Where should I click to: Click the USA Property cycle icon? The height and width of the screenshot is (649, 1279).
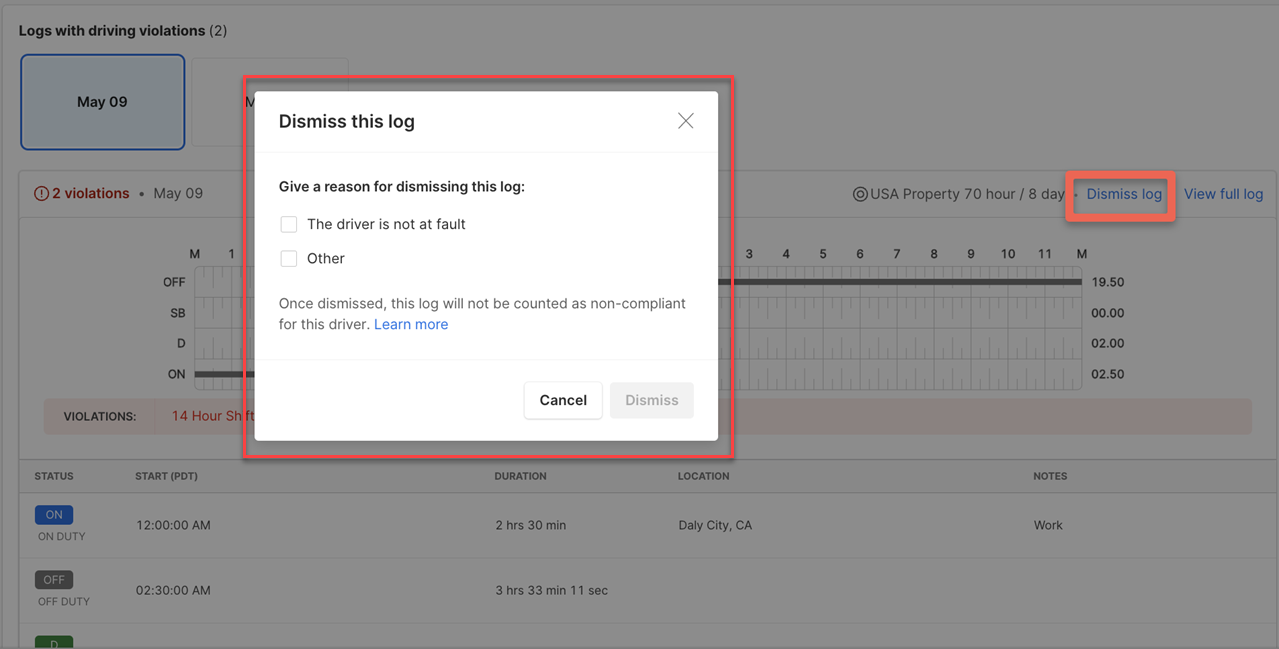[860, 194]
